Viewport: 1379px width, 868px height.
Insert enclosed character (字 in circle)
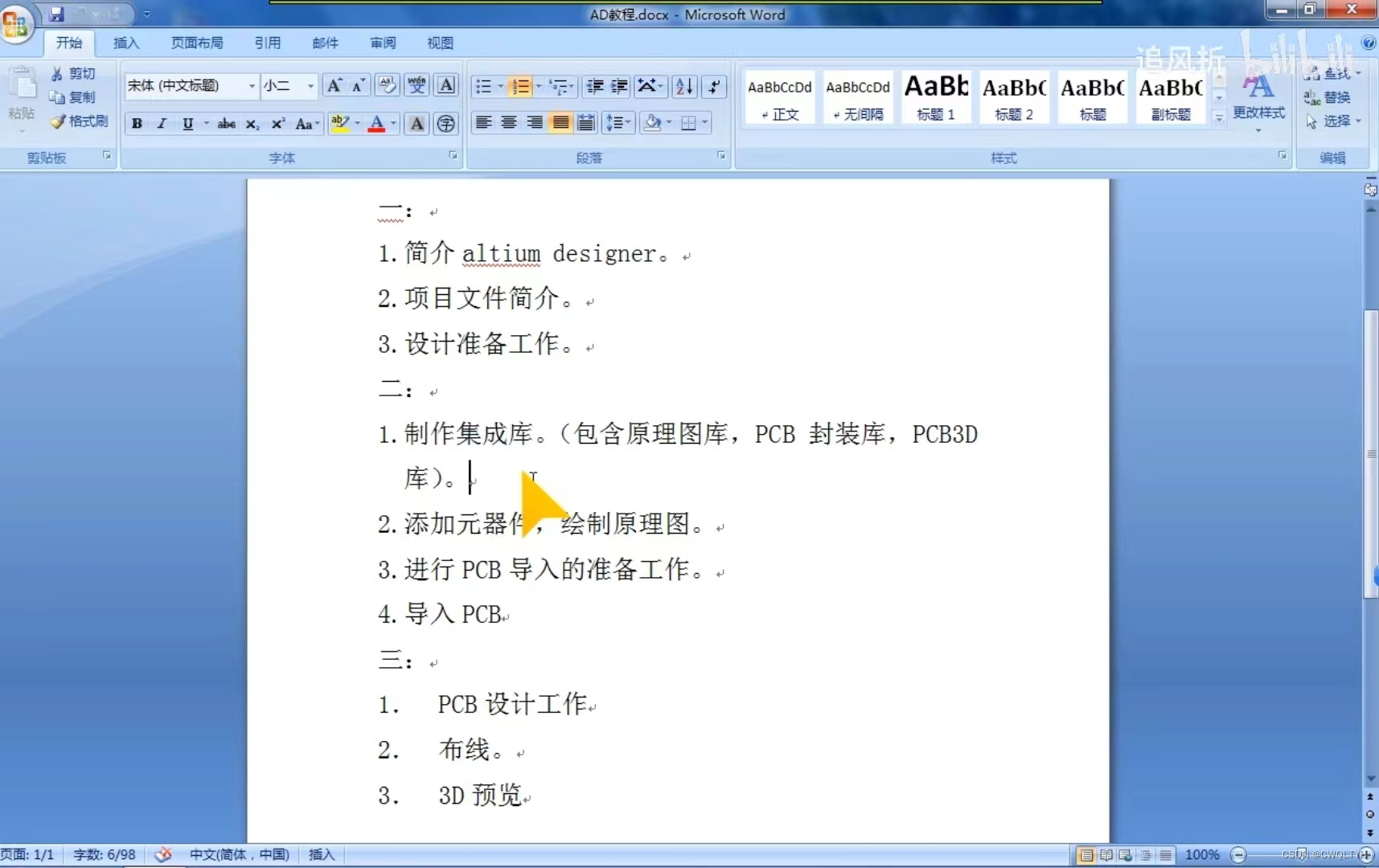445,124
